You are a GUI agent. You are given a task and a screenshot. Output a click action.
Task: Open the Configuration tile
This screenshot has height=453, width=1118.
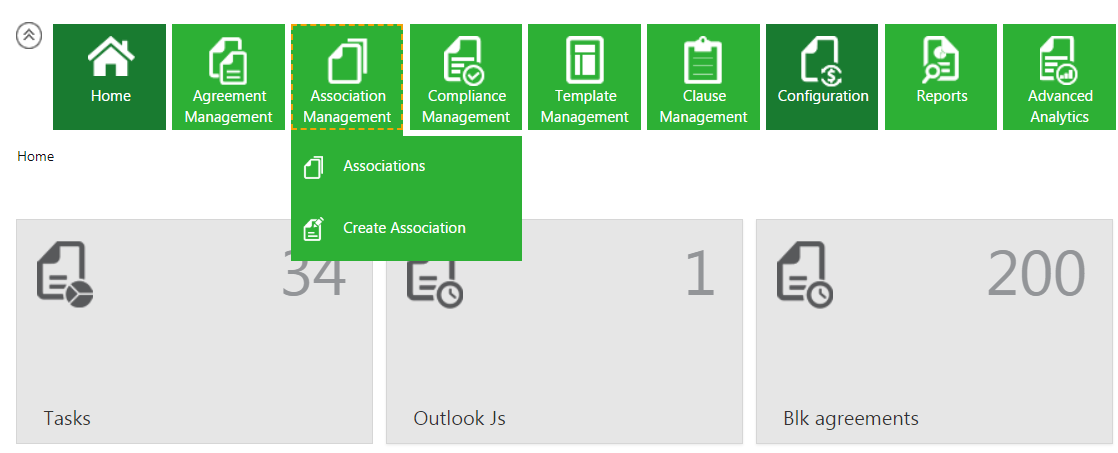pos(822,78)
